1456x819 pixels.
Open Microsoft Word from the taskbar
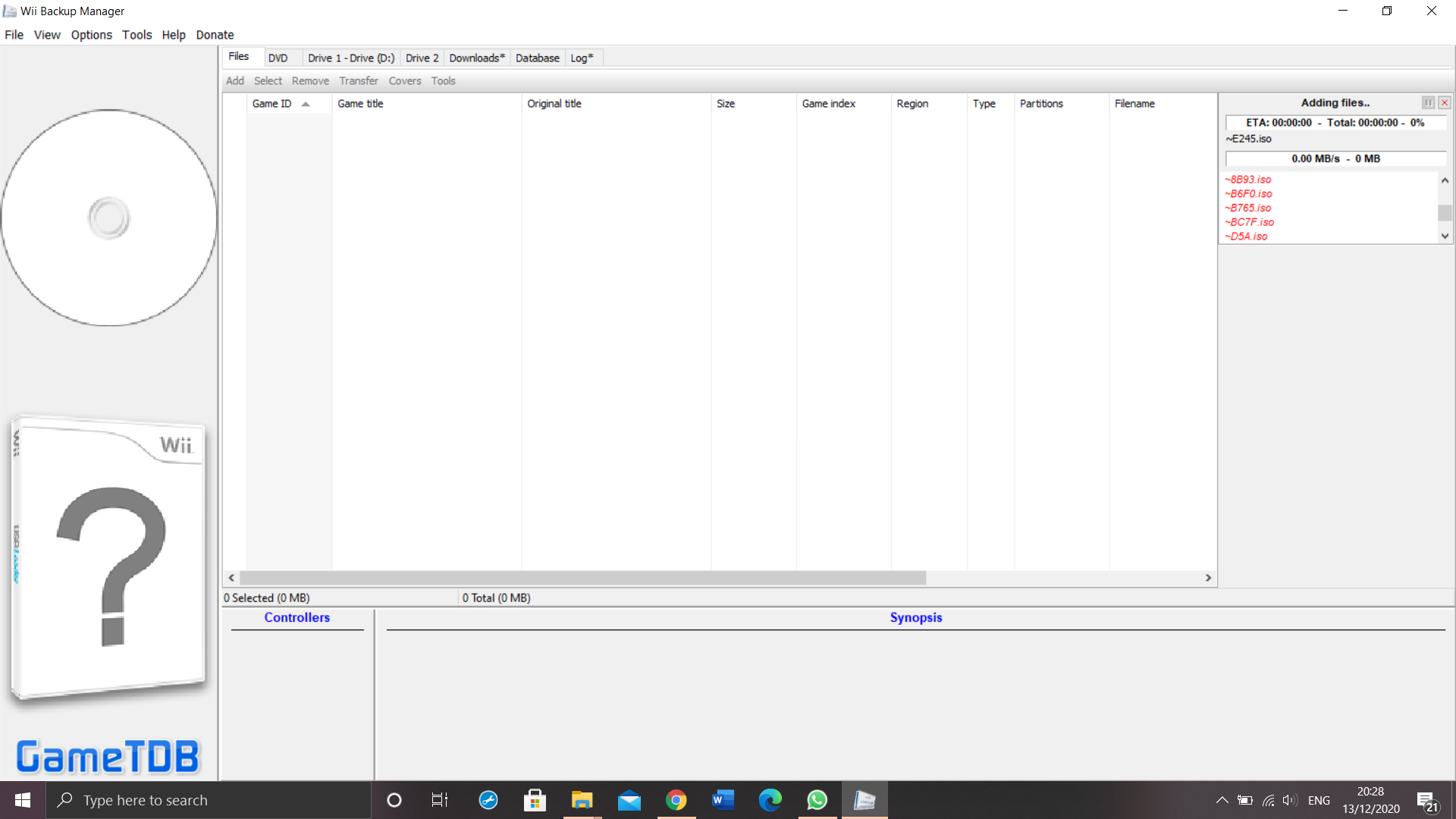click(723, 800)
